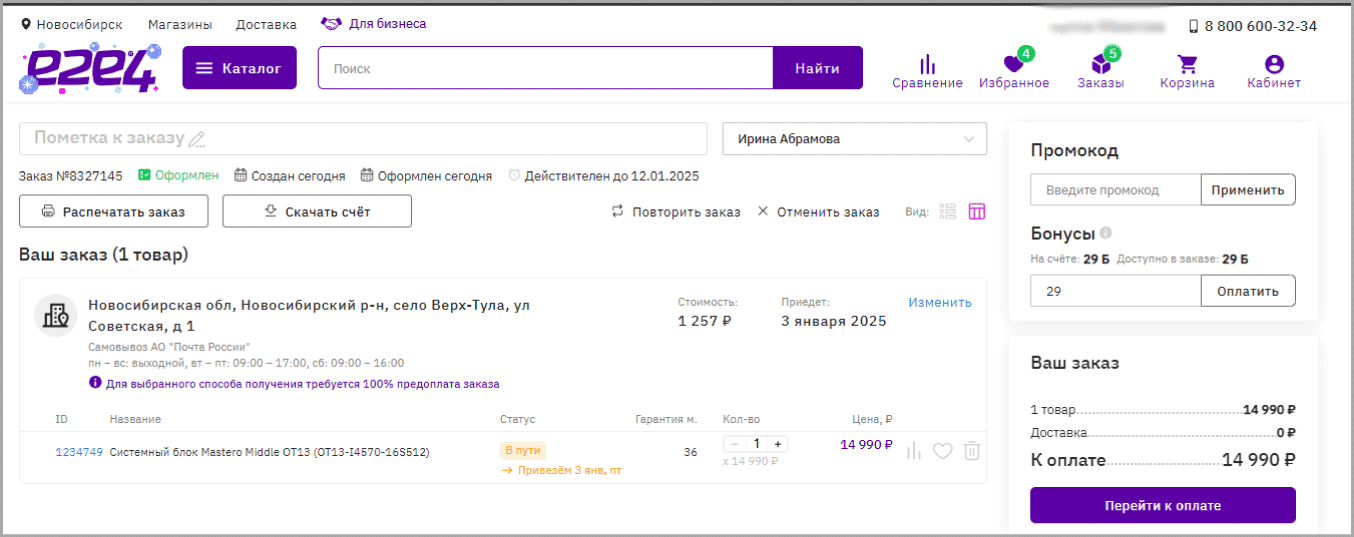The width and height of the screenshot is (1354, 537).
Task: Click Распечатать заказ button
Action: click(x=115, y=212)
